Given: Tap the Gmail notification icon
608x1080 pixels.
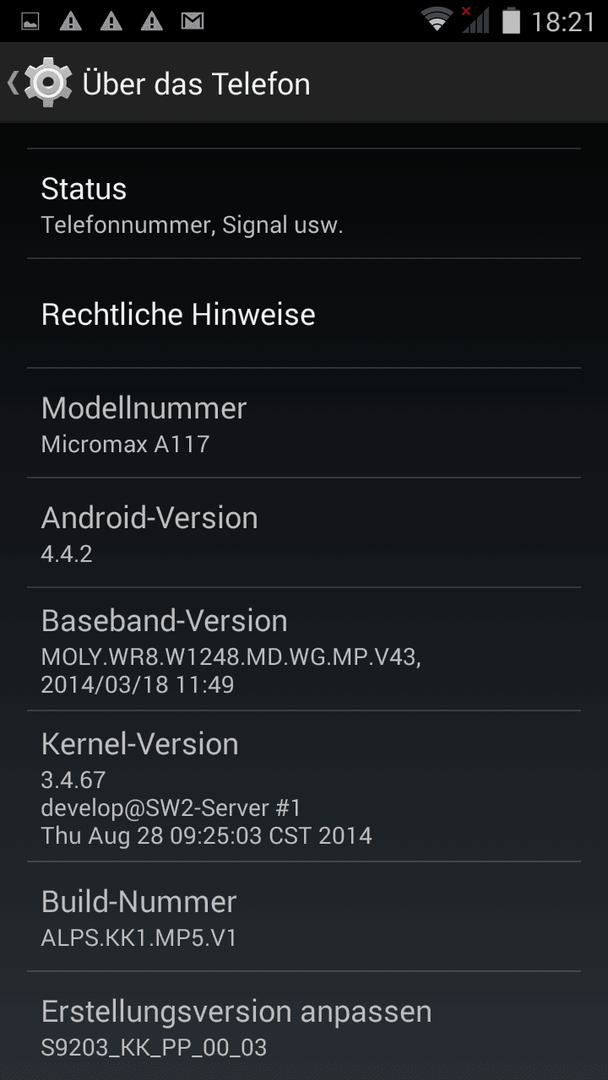Looking at the screenshot, I should point(193,21).
